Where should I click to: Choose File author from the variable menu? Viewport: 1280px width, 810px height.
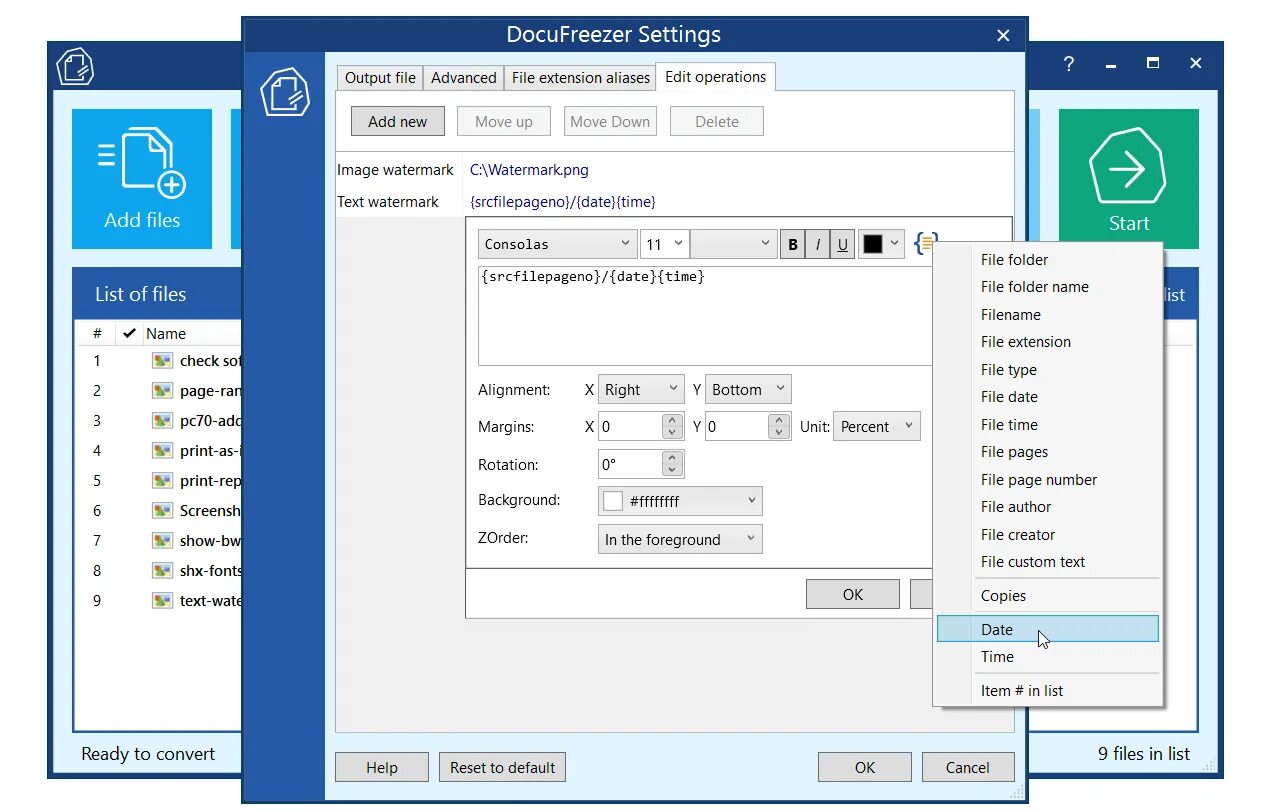point(1048,507)
